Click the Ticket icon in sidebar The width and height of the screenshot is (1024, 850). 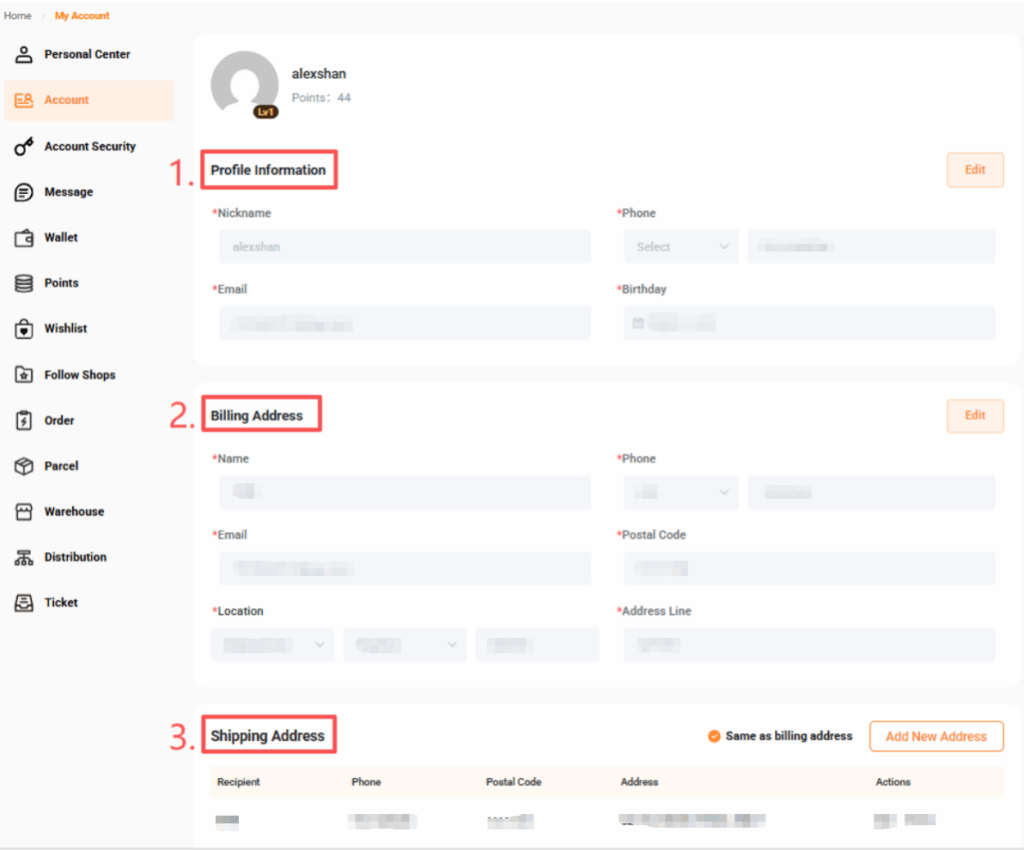(x=24, y=603)
